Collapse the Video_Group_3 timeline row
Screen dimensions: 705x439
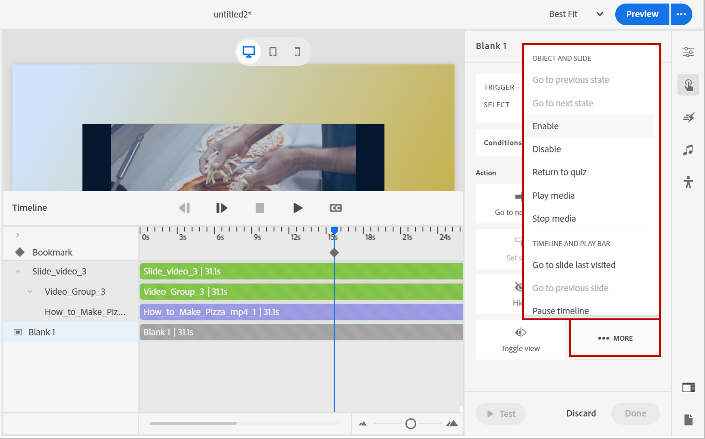point(30,292)
